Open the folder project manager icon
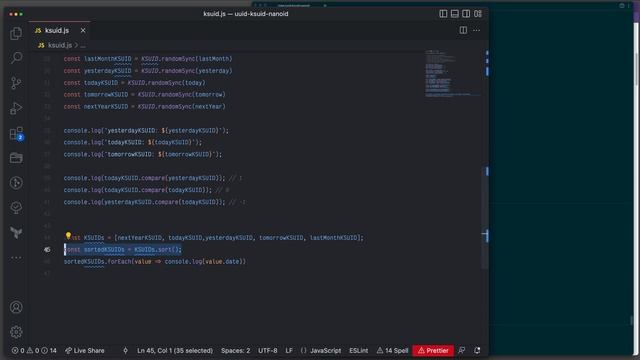Viewport: 640px width, 360px height. click(16, 158)
